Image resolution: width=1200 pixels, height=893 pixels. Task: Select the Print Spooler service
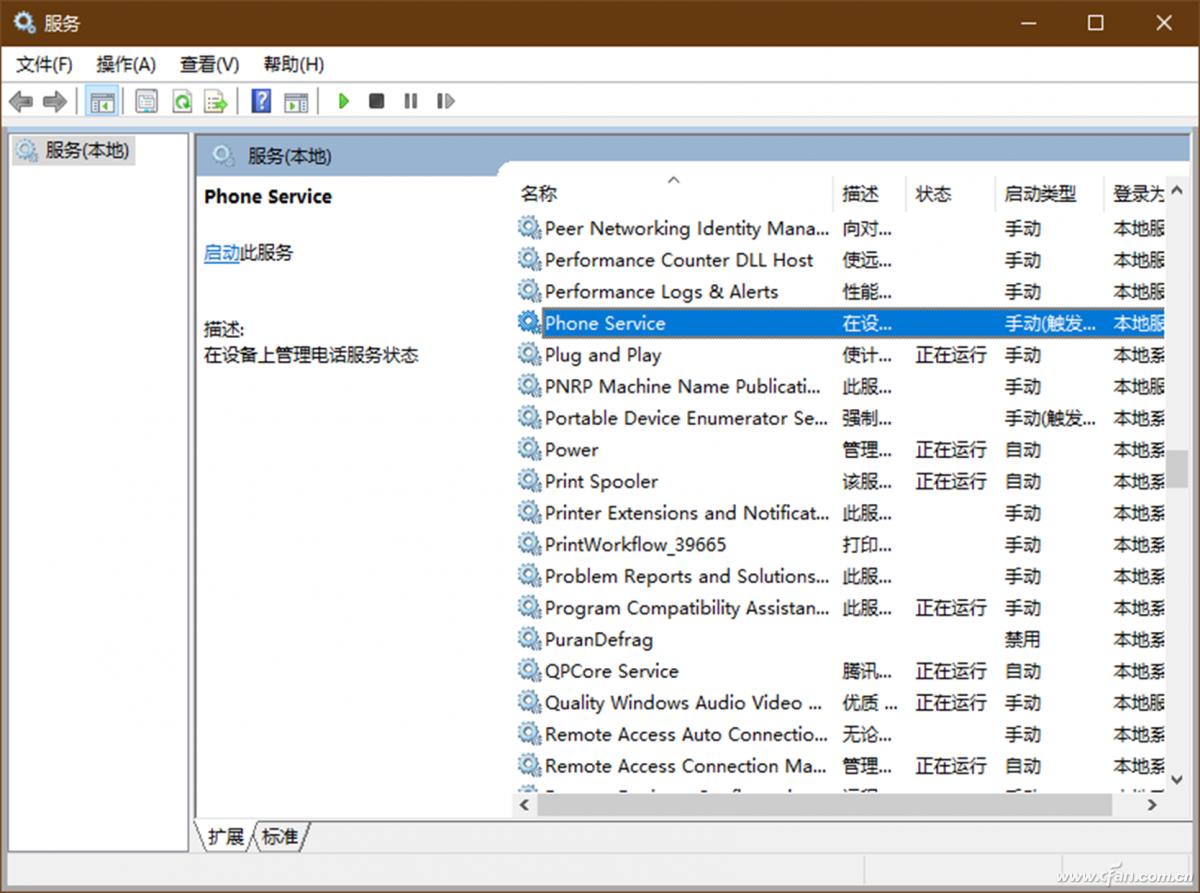coord(840,481)
